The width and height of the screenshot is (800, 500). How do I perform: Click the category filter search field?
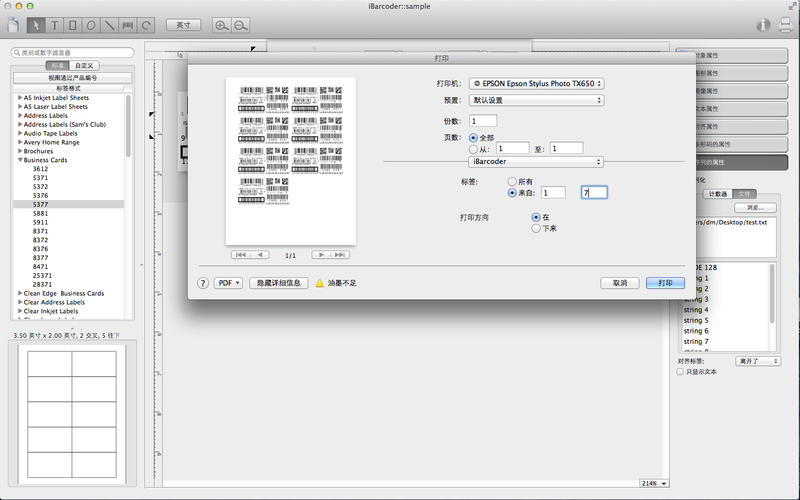coord(72,53)
